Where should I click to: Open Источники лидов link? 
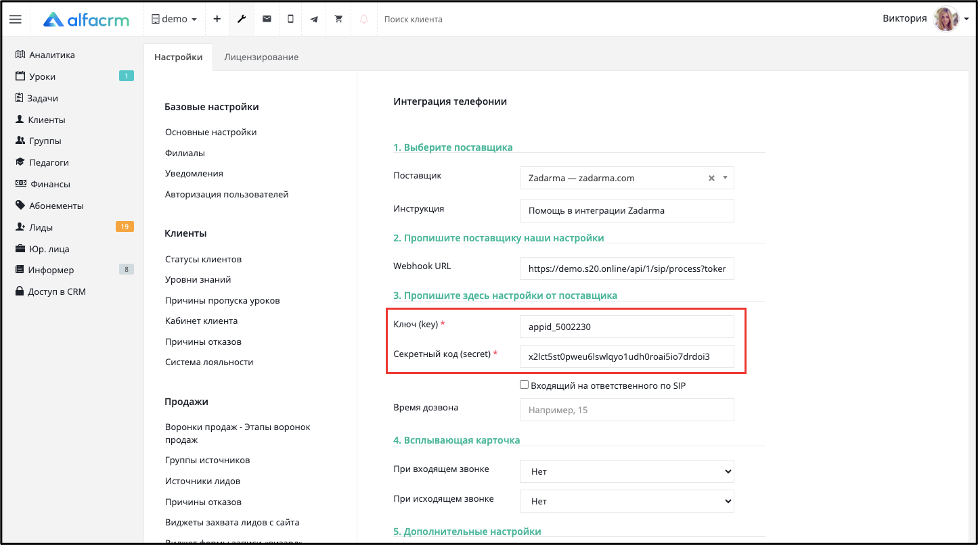[202, 481]
